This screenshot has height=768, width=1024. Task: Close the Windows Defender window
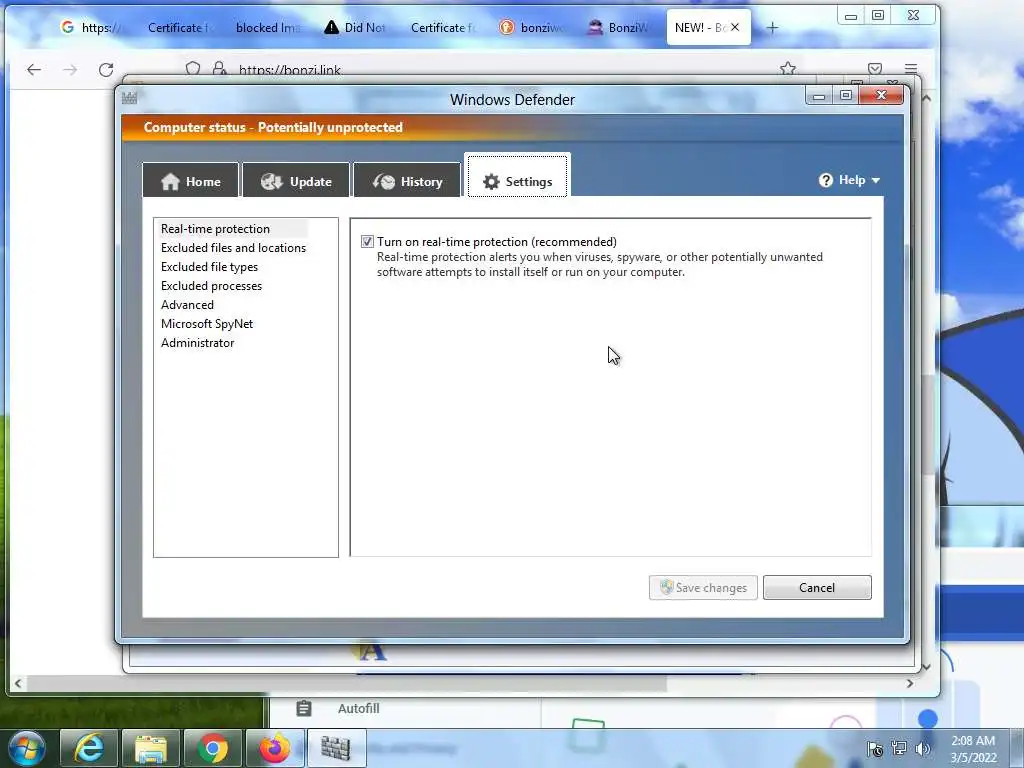(x=881, y=95)
